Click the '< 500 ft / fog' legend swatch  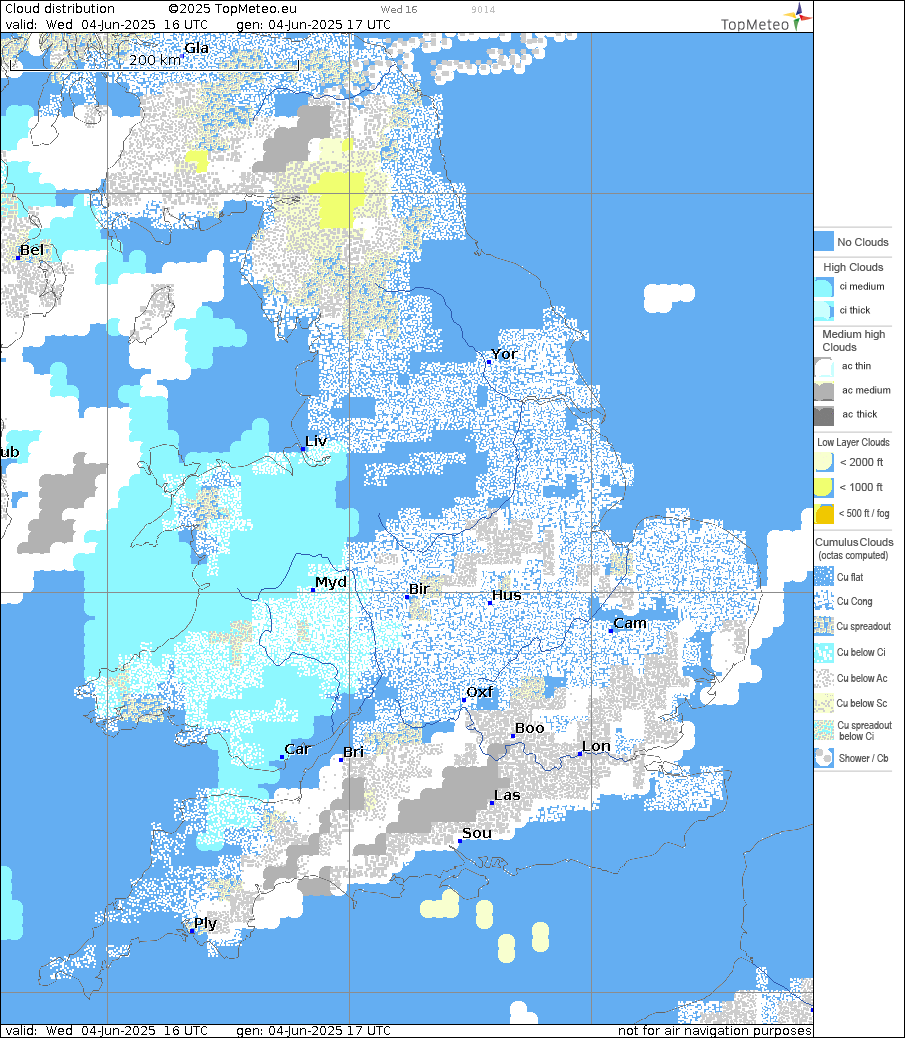[824, 514]
